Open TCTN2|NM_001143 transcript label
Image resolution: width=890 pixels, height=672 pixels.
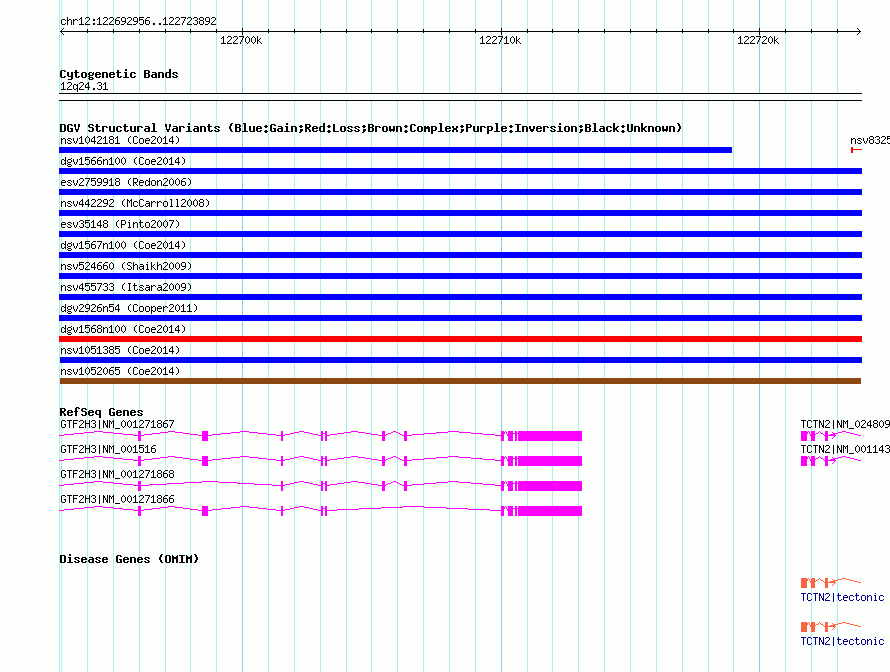tap(845, 450)
